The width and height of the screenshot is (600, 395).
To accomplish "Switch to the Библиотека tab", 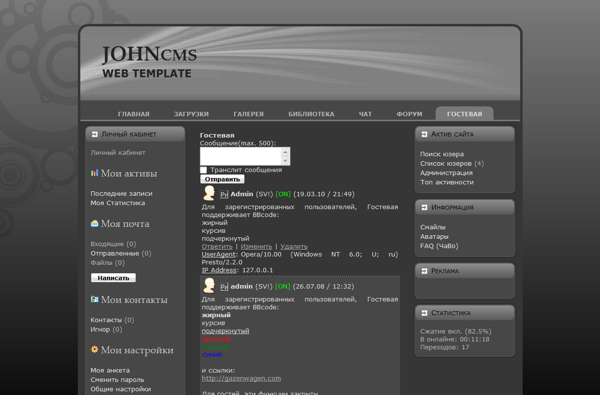I will 311,114.
